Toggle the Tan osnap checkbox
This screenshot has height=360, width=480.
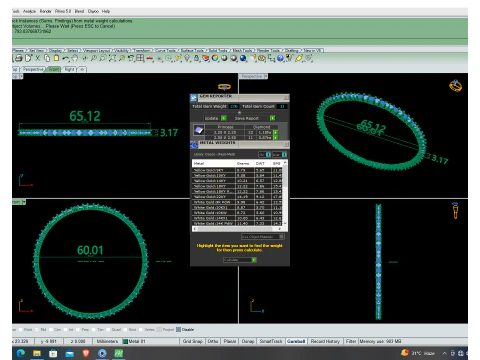click(x=94, y=330)
